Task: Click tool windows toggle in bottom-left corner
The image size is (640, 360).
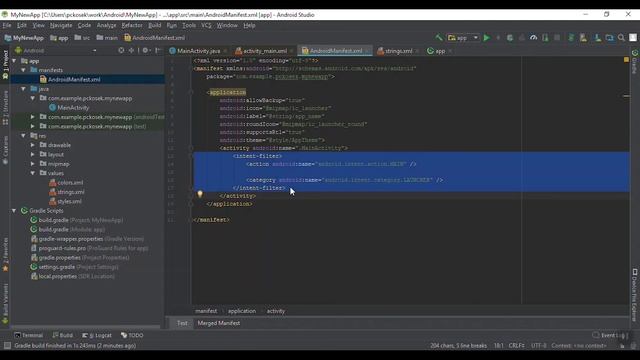Action: (7, 346)
